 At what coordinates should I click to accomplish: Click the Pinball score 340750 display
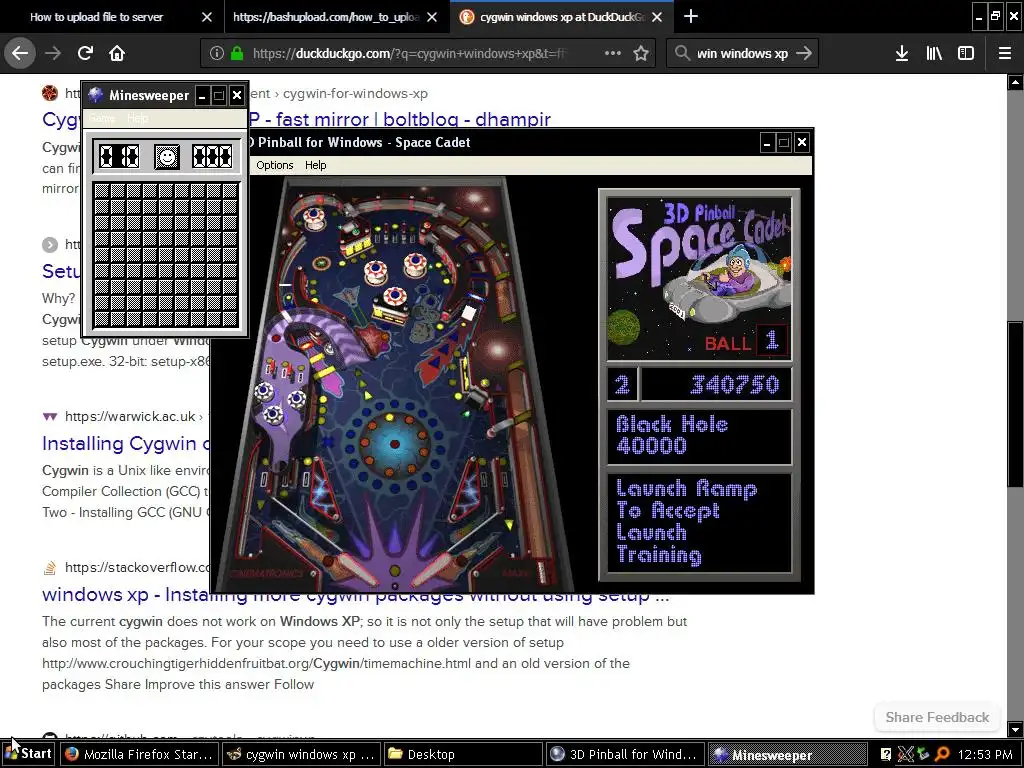point(716,385)
